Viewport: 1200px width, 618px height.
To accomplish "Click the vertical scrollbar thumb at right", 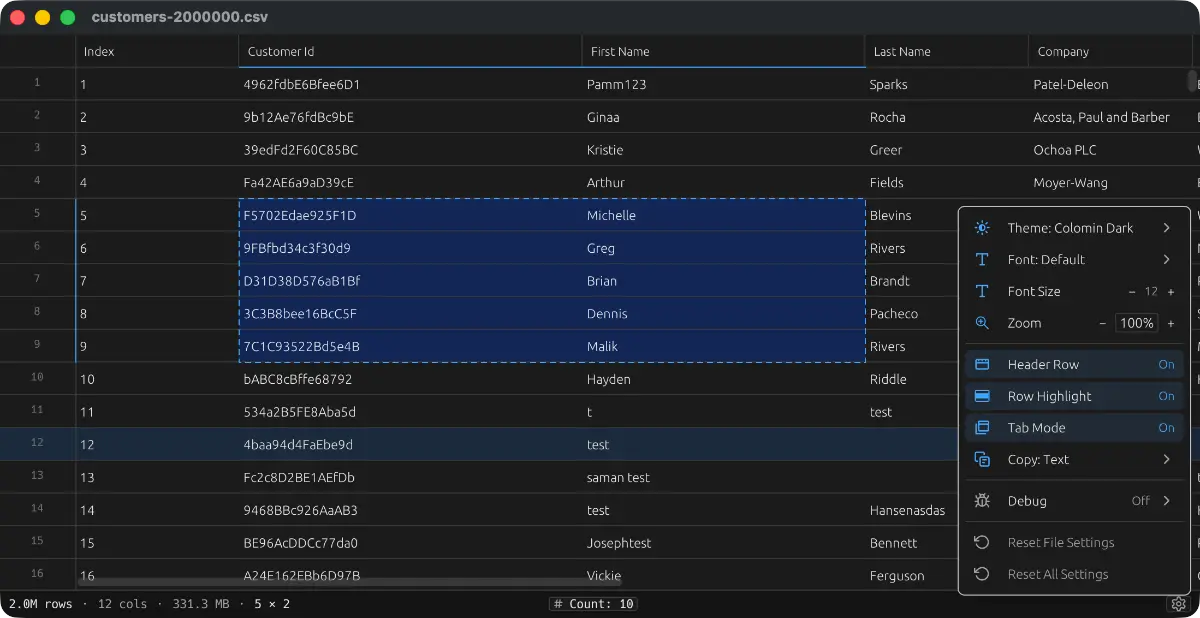I will tap(1192, 81).
